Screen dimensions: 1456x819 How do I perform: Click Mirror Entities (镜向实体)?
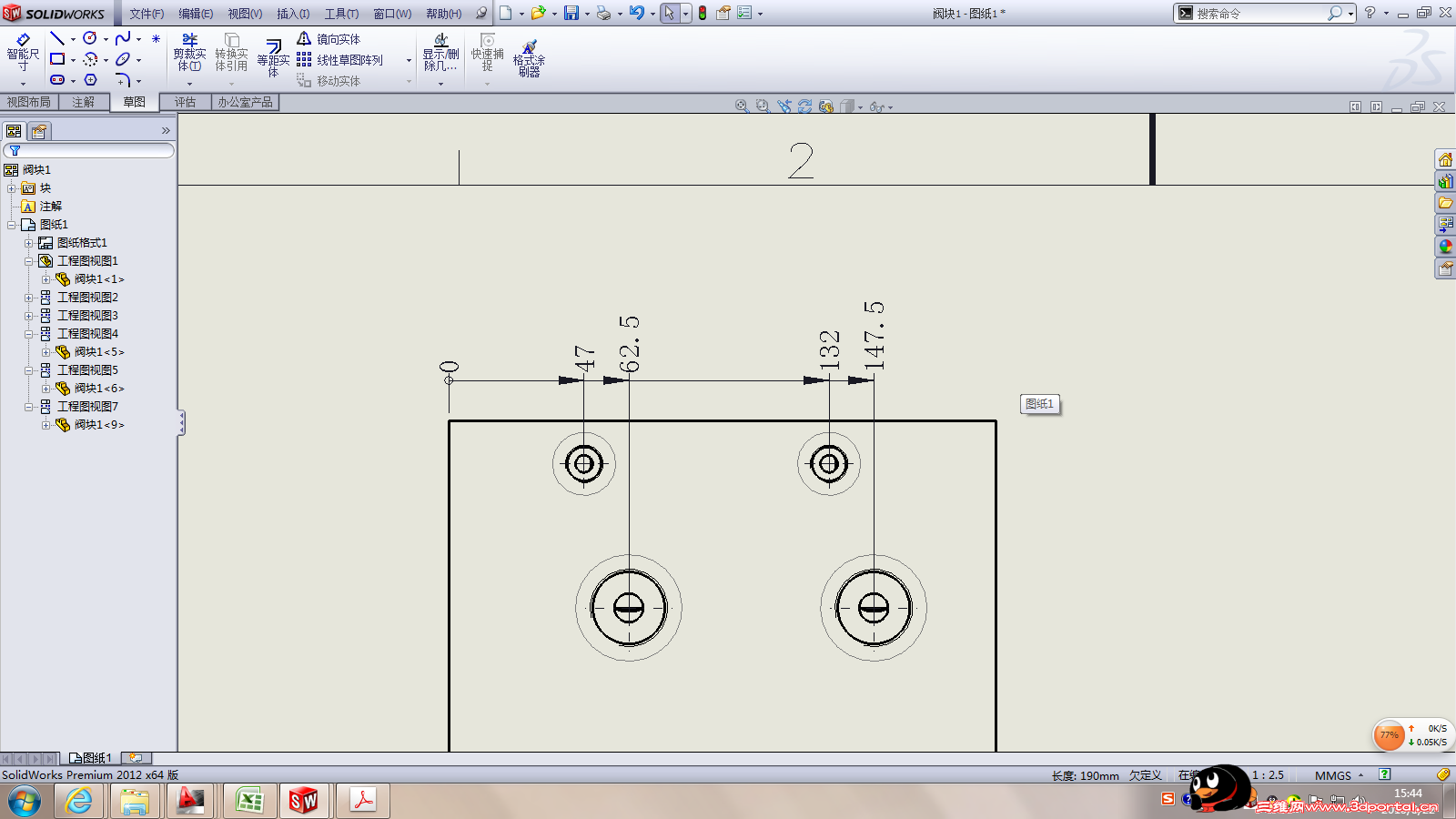pos(329,39)
